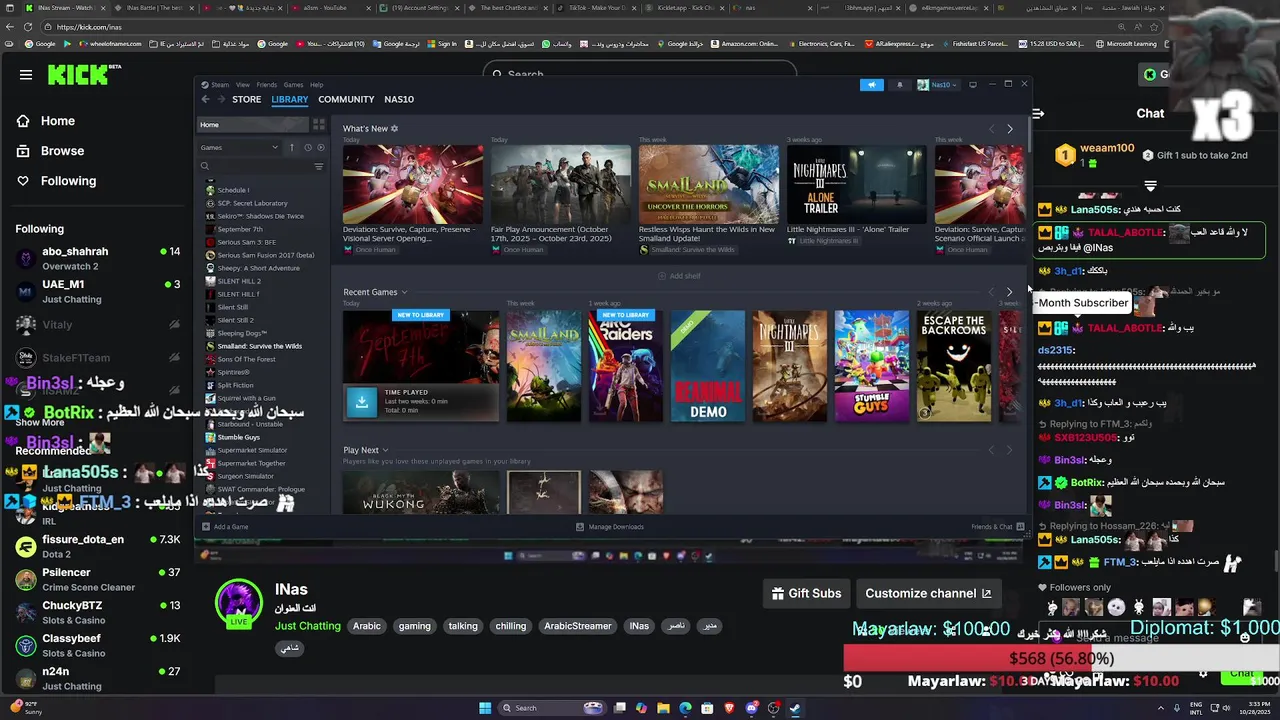Expand the Play Next dropdown

pos(365,450)
